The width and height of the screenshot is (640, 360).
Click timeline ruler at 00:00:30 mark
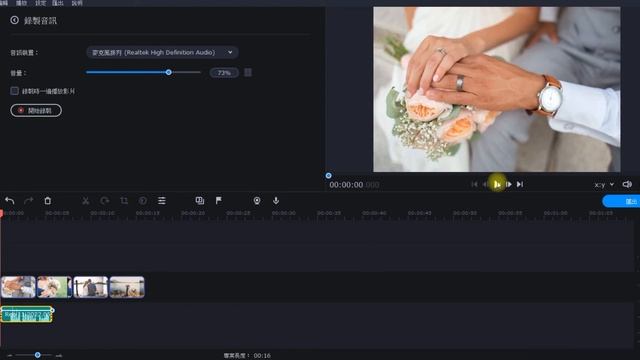click(x=283, y=213)
